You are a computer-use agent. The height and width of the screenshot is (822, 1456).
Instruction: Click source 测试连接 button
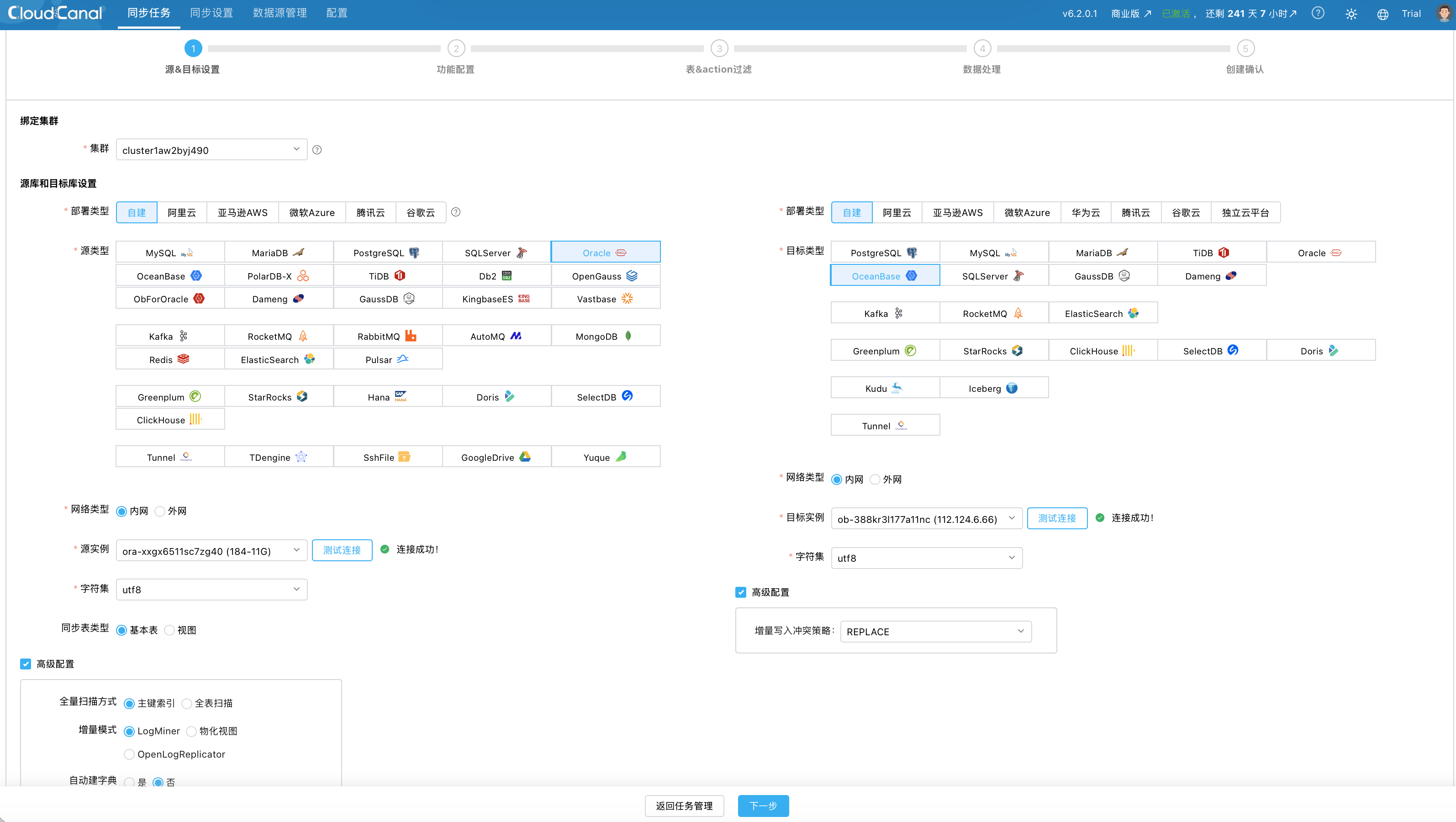tap(342, 550)
